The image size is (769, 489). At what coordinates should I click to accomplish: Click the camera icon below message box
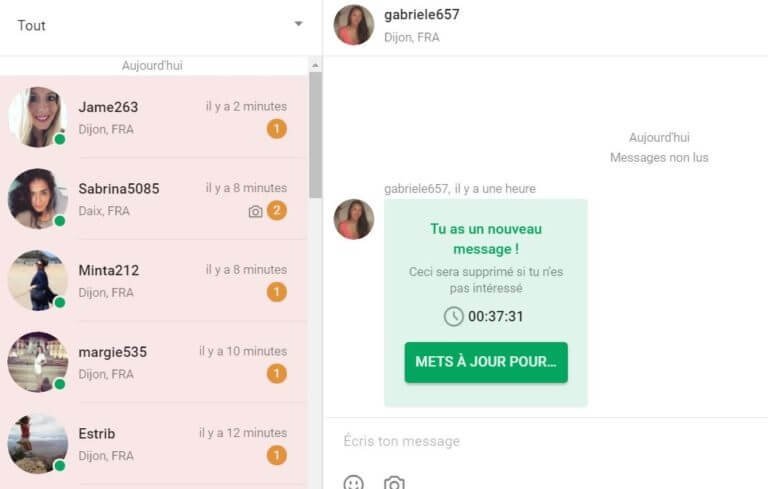coord(394,483)
